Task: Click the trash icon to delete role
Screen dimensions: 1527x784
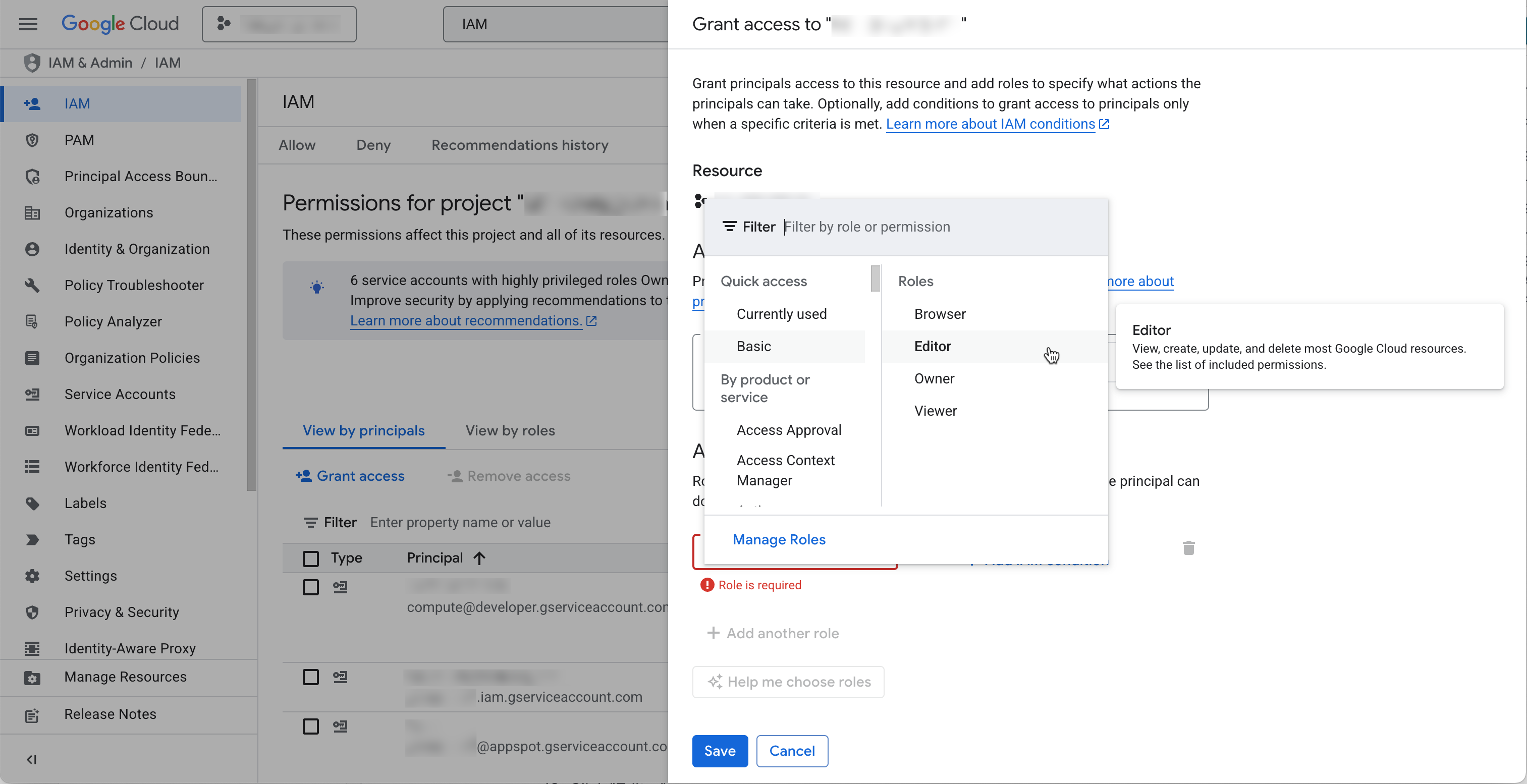Action: click(x=1188, y=547)
